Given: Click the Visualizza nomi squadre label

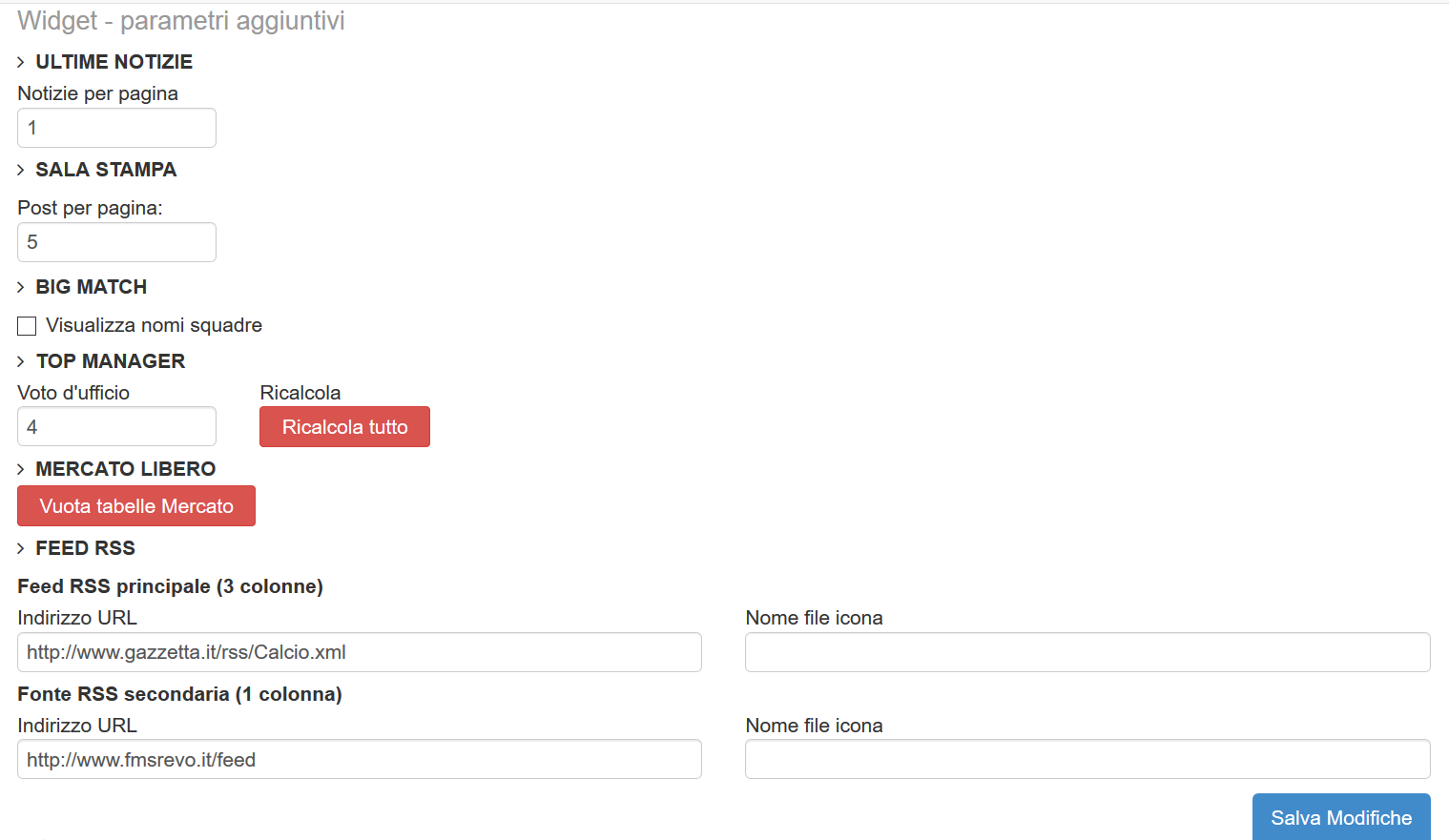Looking at the screenshot, I should point(154,326).
